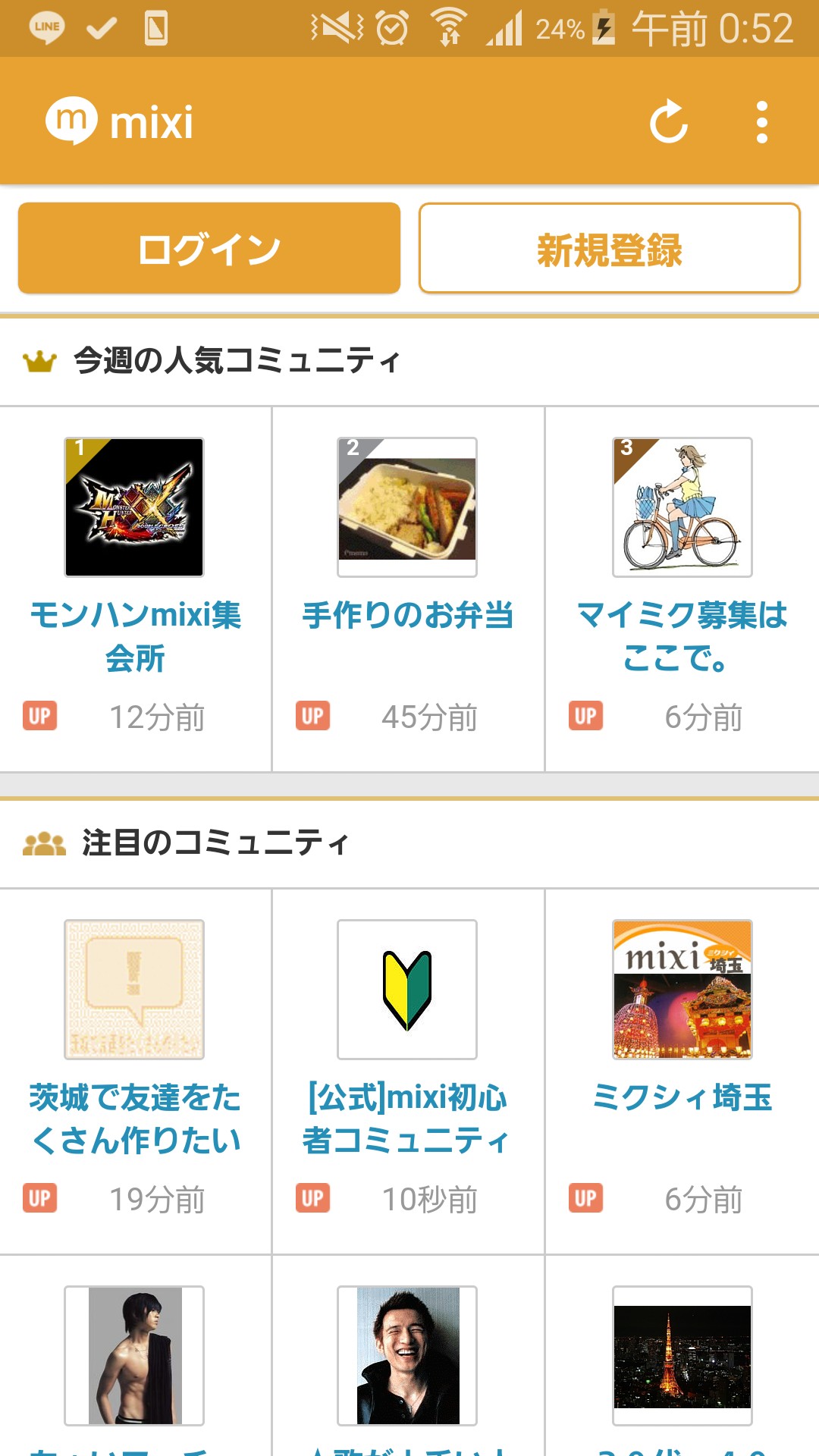The width and height of the screenshot is (819, 1456).
Task: Open the three-dot overflow menu
Action: (x=762, y=122)
